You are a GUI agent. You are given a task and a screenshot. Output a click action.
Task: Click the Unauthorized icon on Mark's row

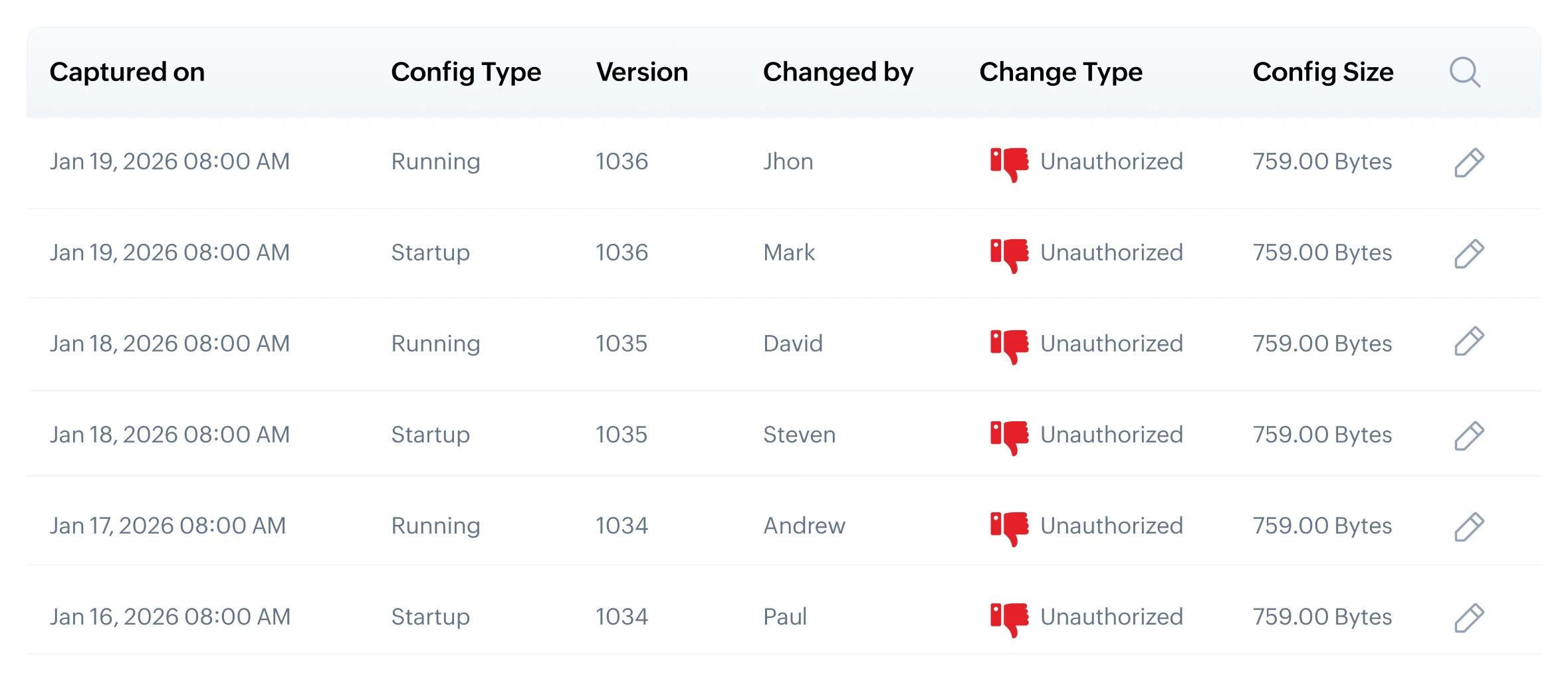point(1008,252)
